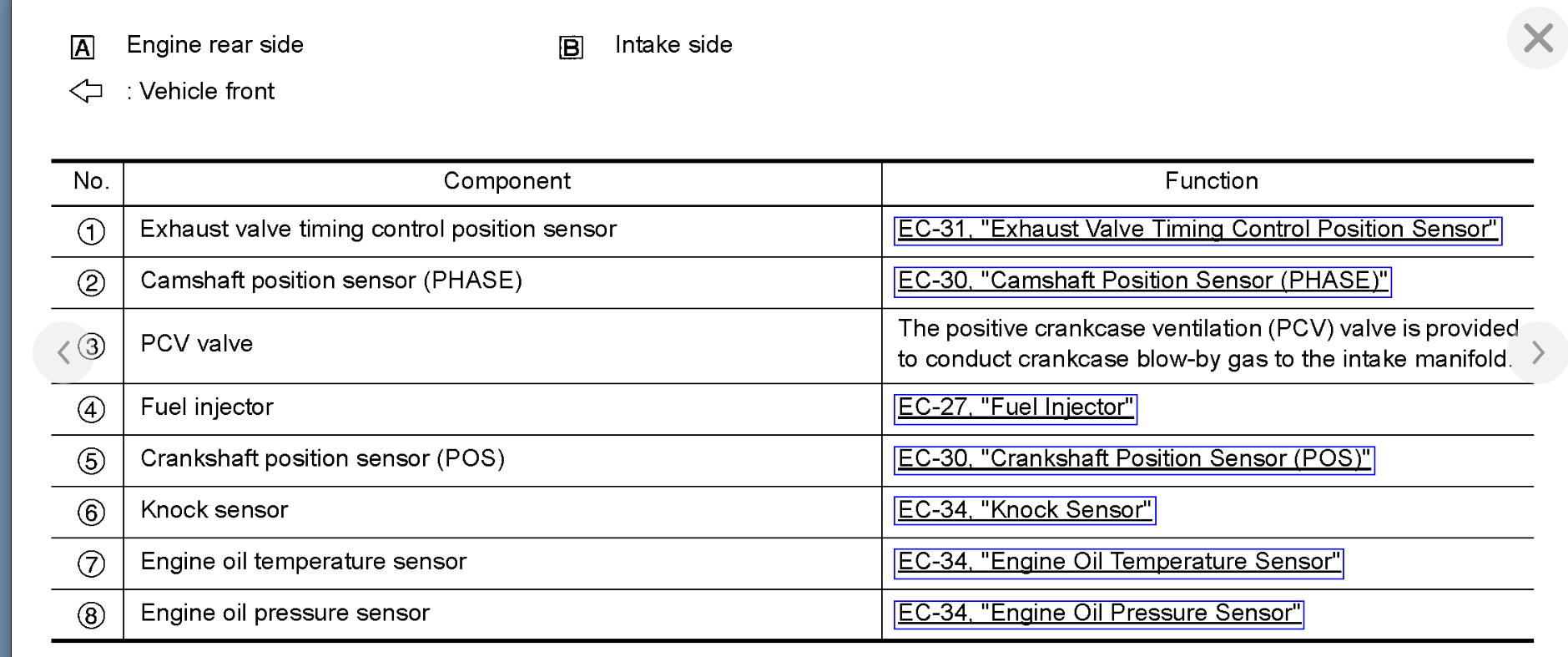
Task: Click the Function column header
Action: click(1211, 181)
